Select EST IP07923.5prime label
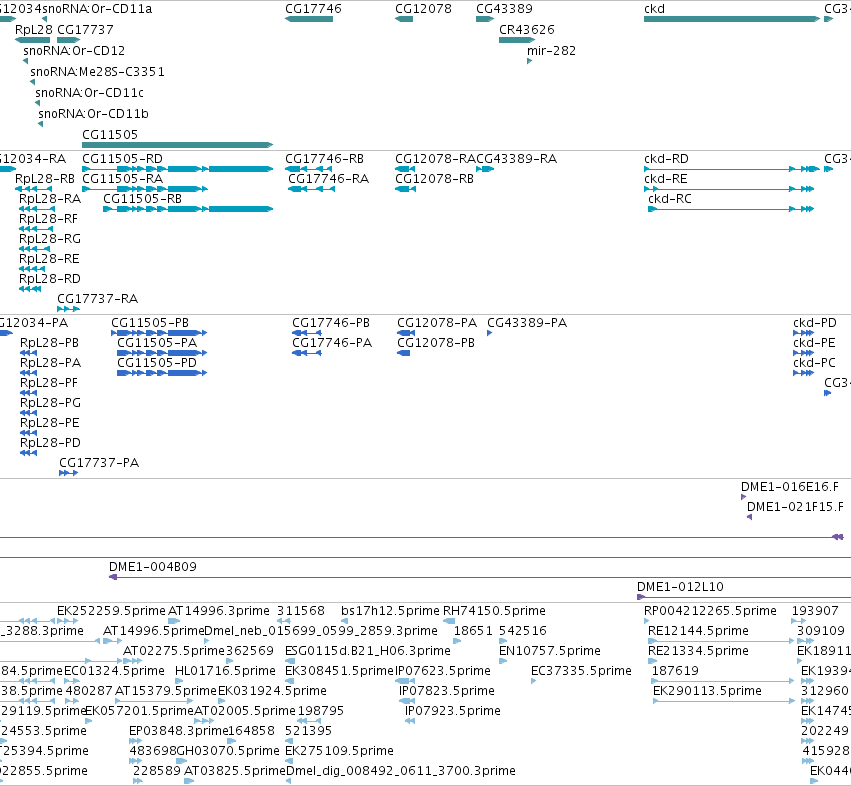 [x=453, y=711]
